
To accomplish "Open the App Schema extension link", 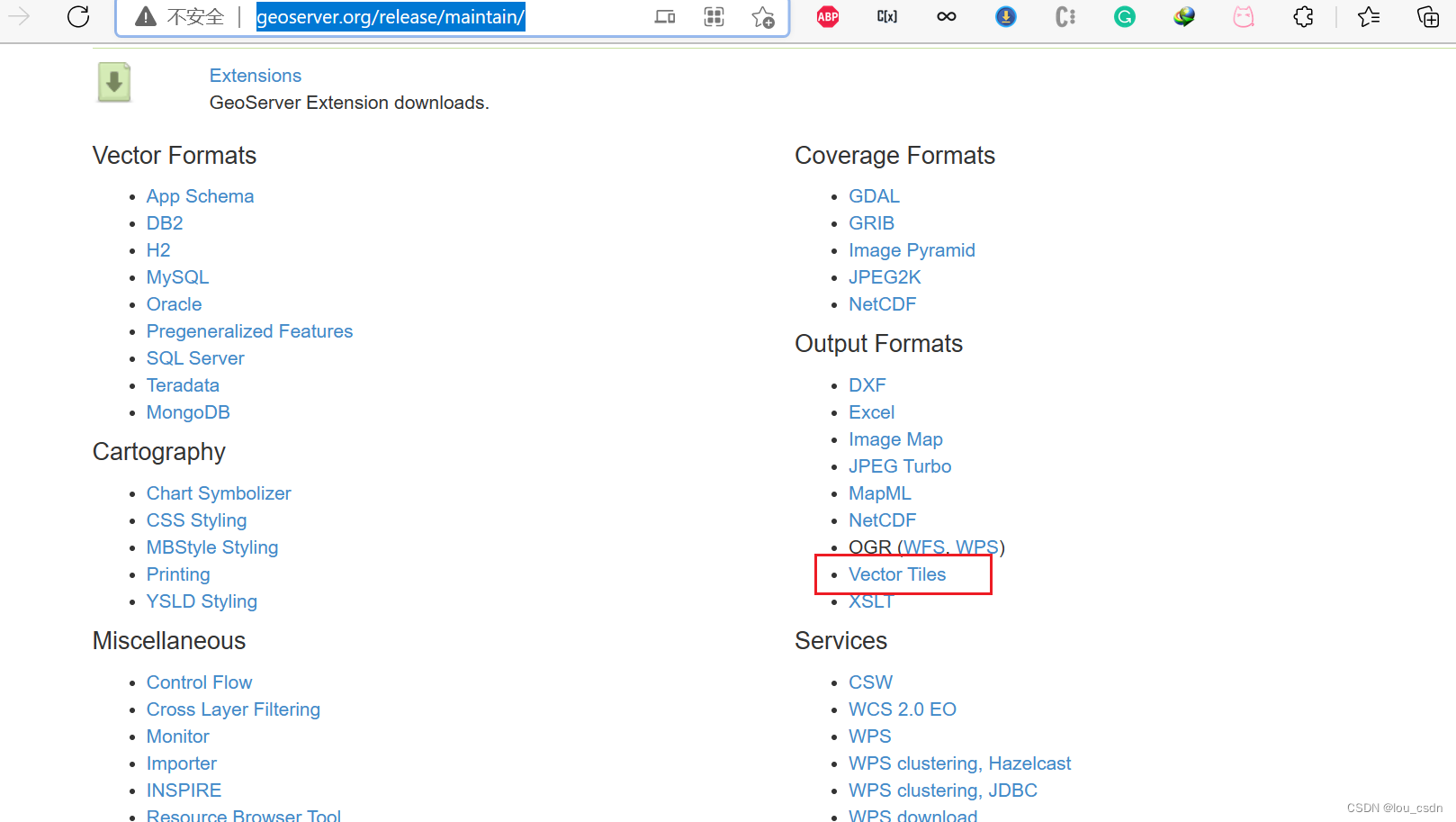I will [x=200, y=196].
